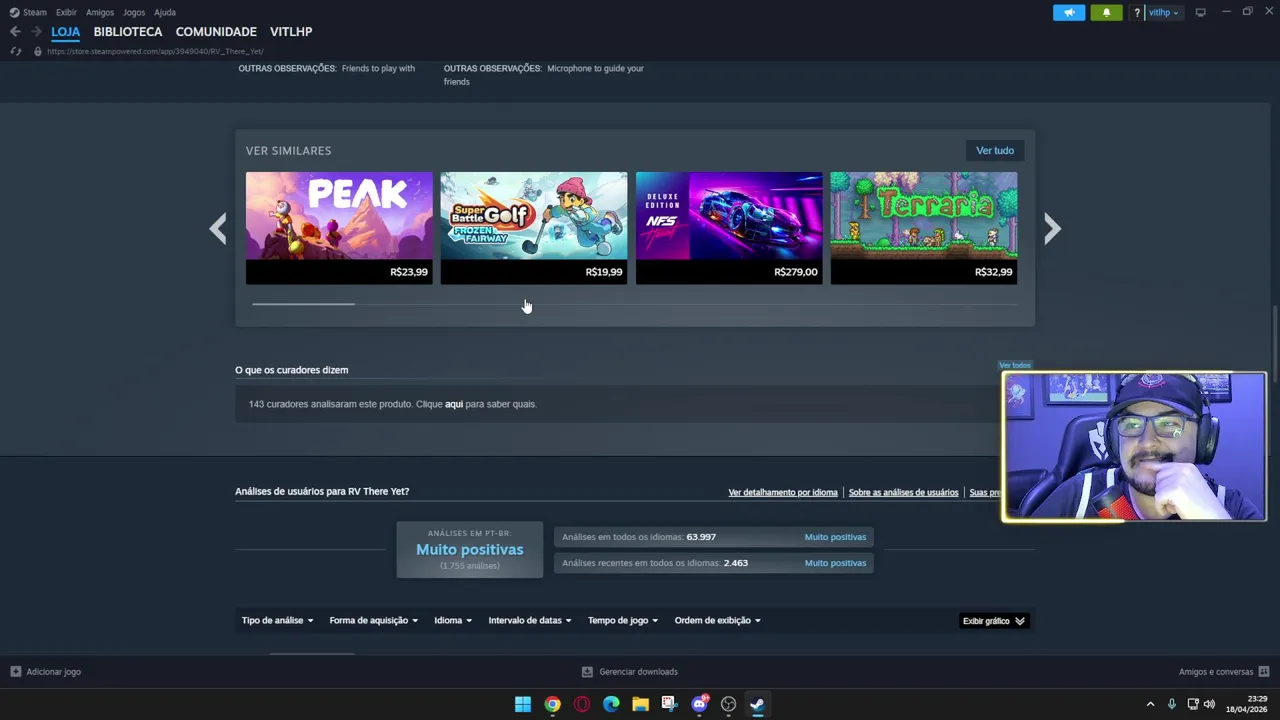Open the PEAK game card
This screenshot has height=720, width=1280.
tap(339, 228)
